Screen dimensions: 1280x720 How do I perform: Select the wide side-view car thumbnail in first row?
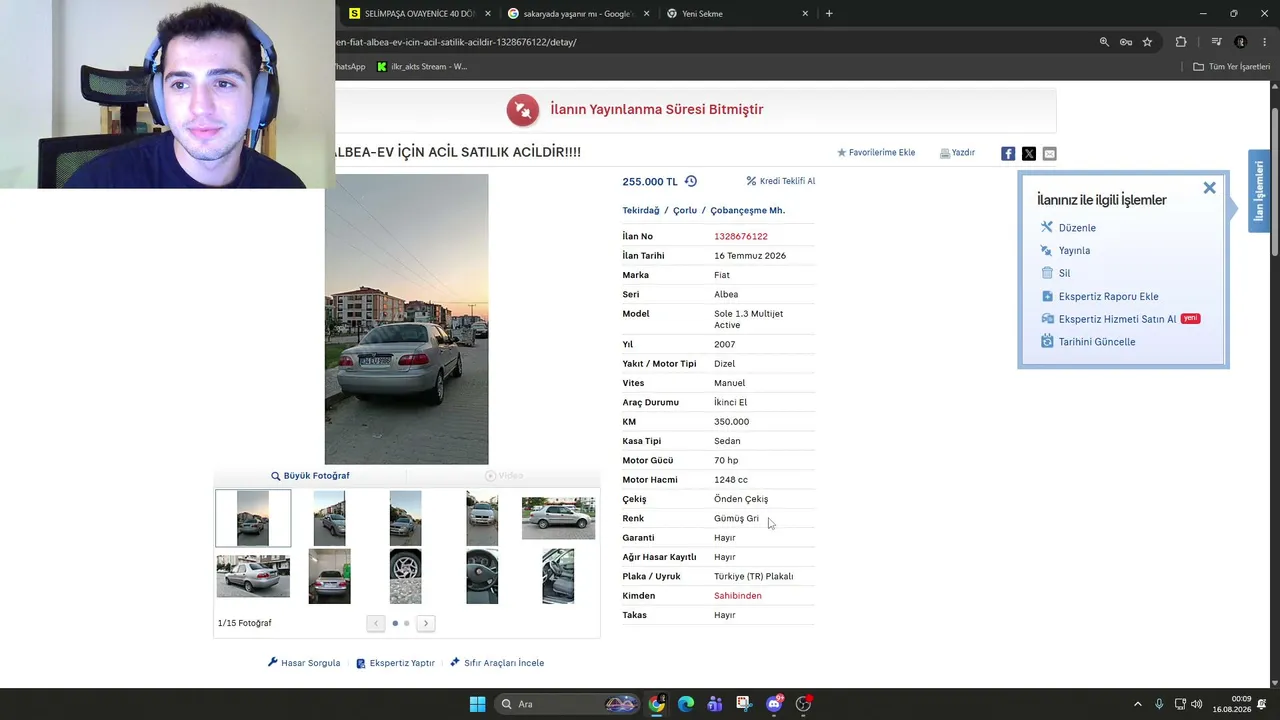[x=558, y=518]
